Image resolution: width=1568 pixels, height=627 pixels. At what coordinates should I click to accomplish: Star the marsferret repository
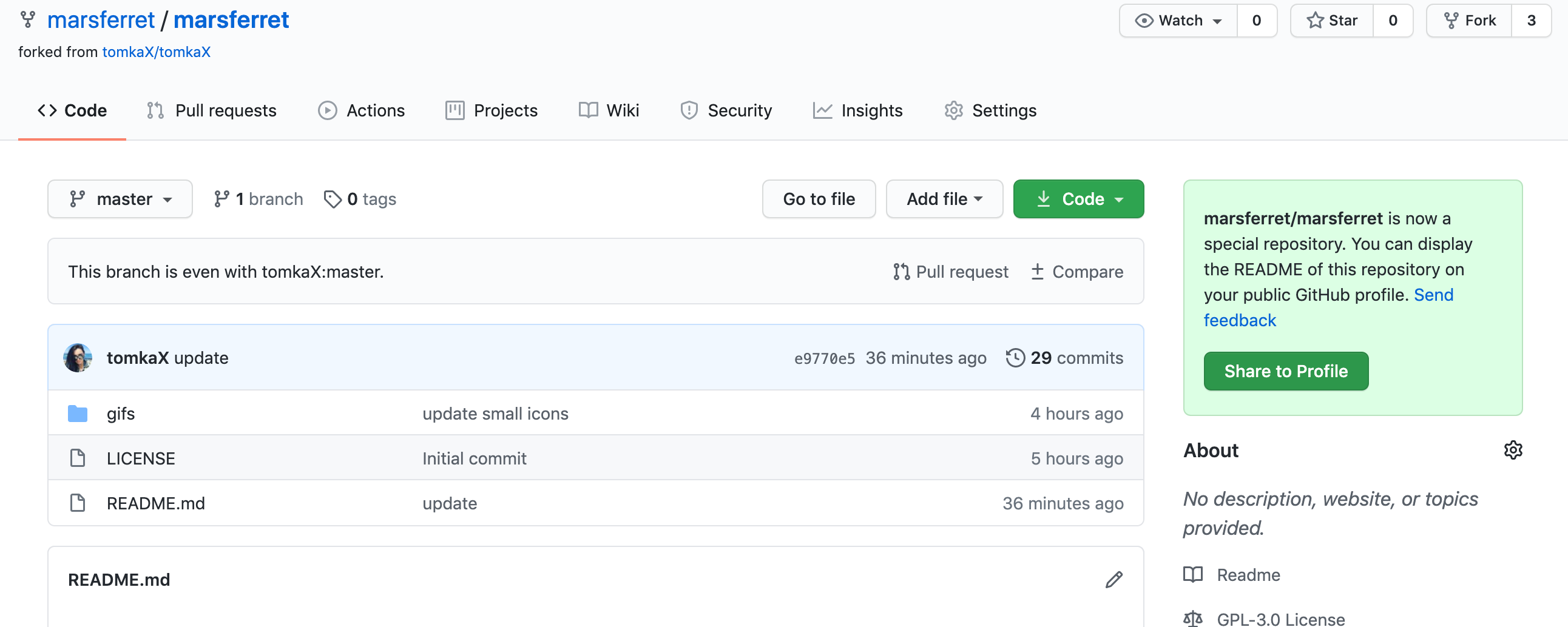pyautogui.click(x=1332, y=21)
